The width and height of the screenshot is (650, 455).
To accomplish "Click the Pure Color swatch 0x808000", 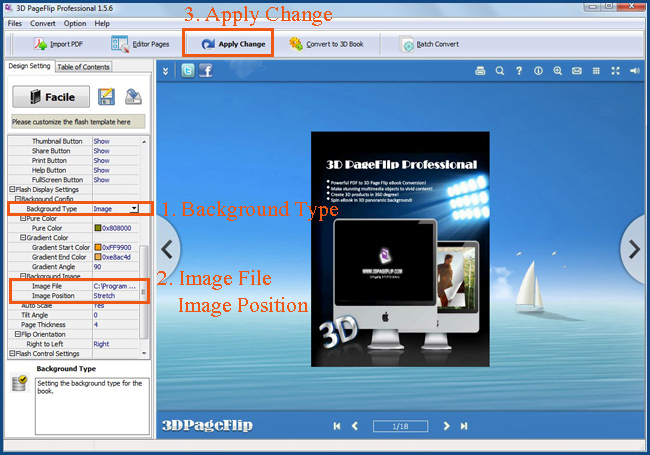I will tap(98, 228).
